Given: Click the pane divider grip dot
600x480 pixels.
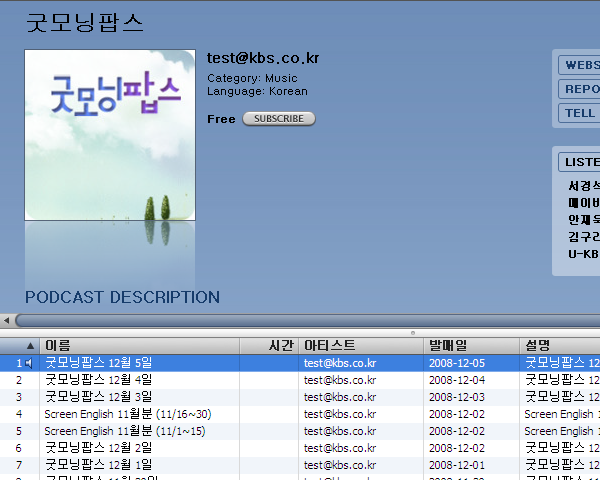Looking at the screenshot, I should (x=412, y=333).
